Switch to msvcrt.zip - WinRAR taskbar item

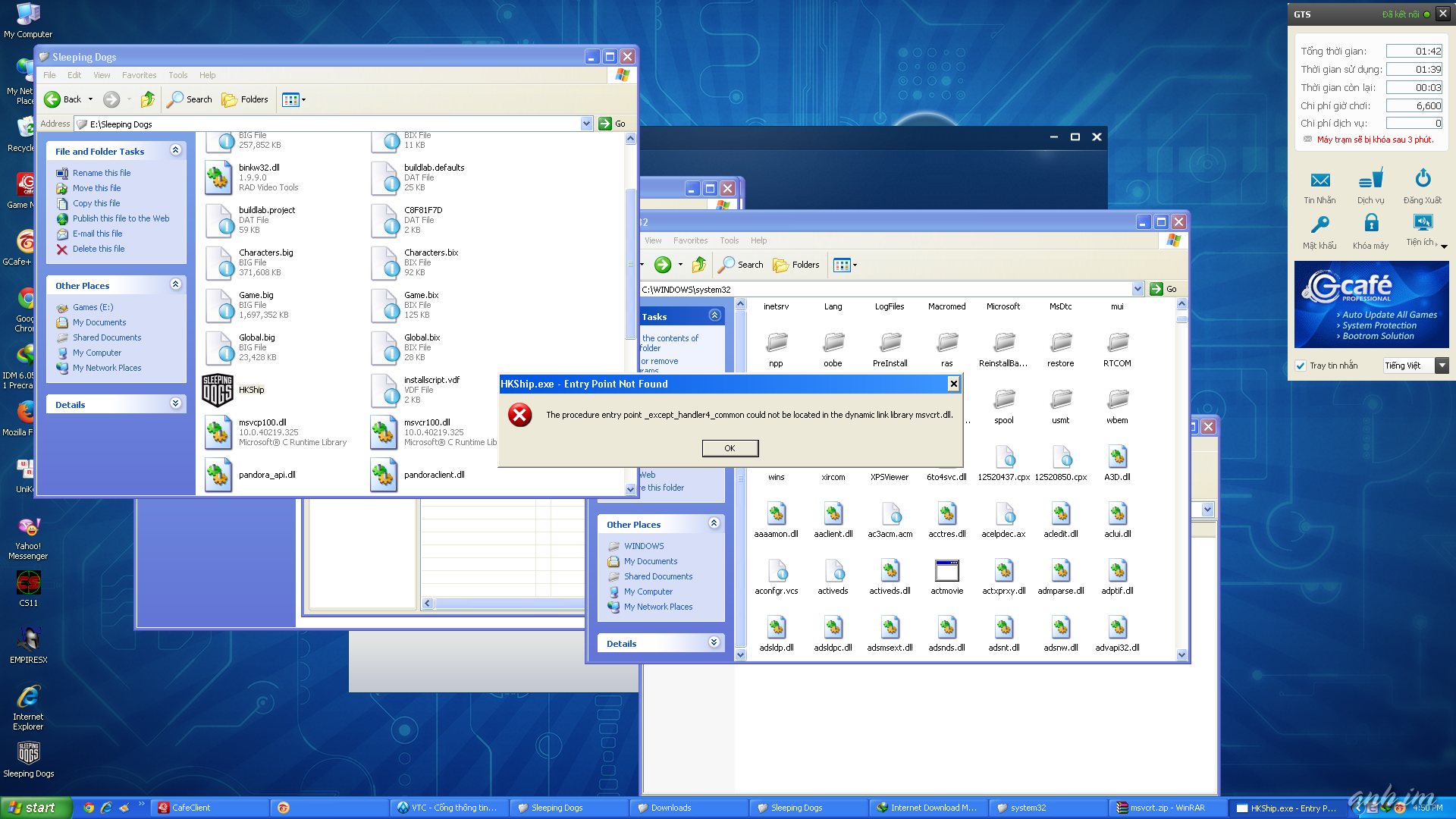click(1168, 808)
